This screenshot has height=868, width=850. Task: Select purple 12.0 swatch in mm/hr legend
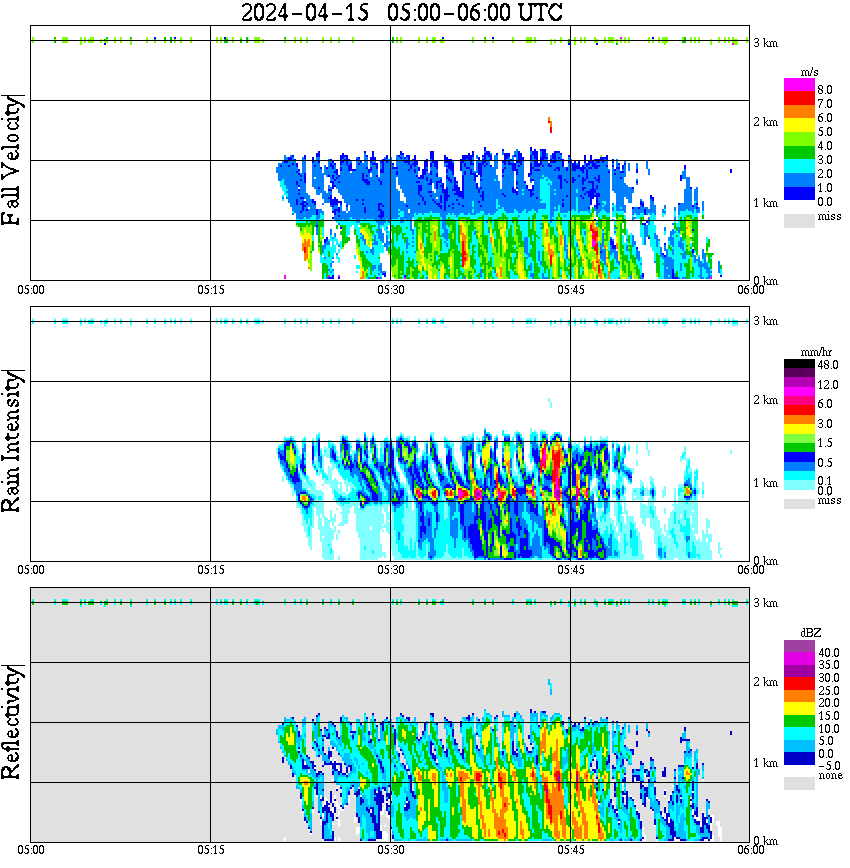(x=799, y=383)
